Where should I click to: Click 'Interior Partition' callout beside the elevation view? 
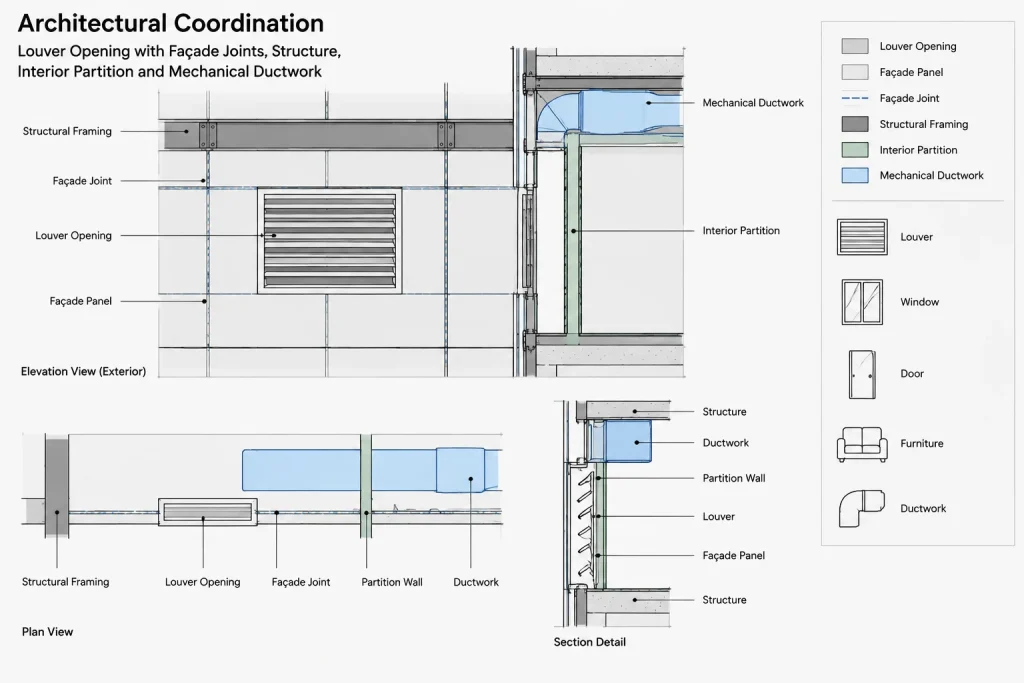741,231
